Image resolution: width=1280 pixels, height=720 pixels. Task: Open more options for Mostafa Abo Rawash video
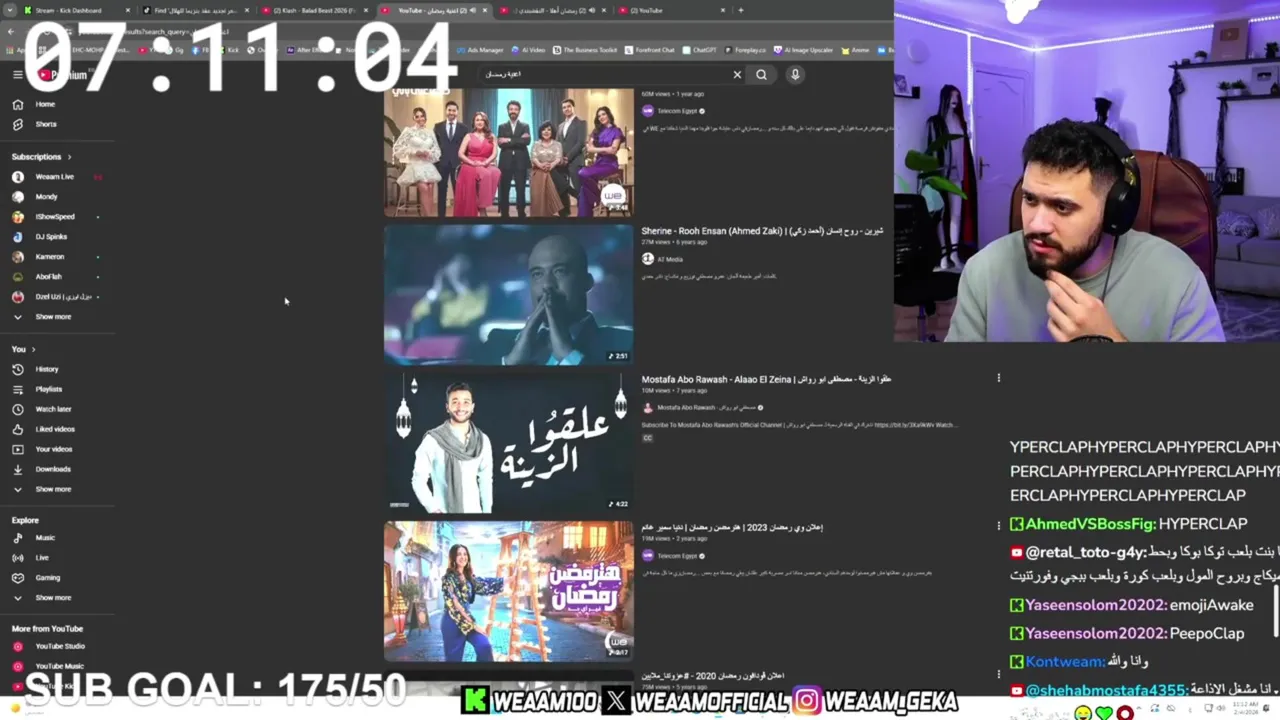coord(998,378)
